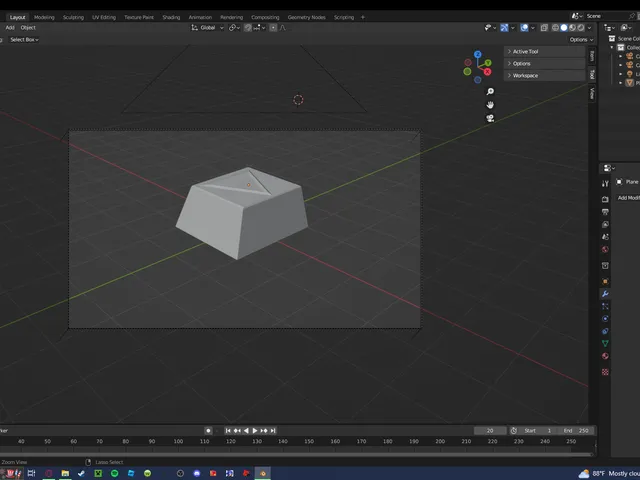Open the Object Constraints properties icon
Image resolution: width=640 pixels, height=480 pixels.
pos(605,331)
